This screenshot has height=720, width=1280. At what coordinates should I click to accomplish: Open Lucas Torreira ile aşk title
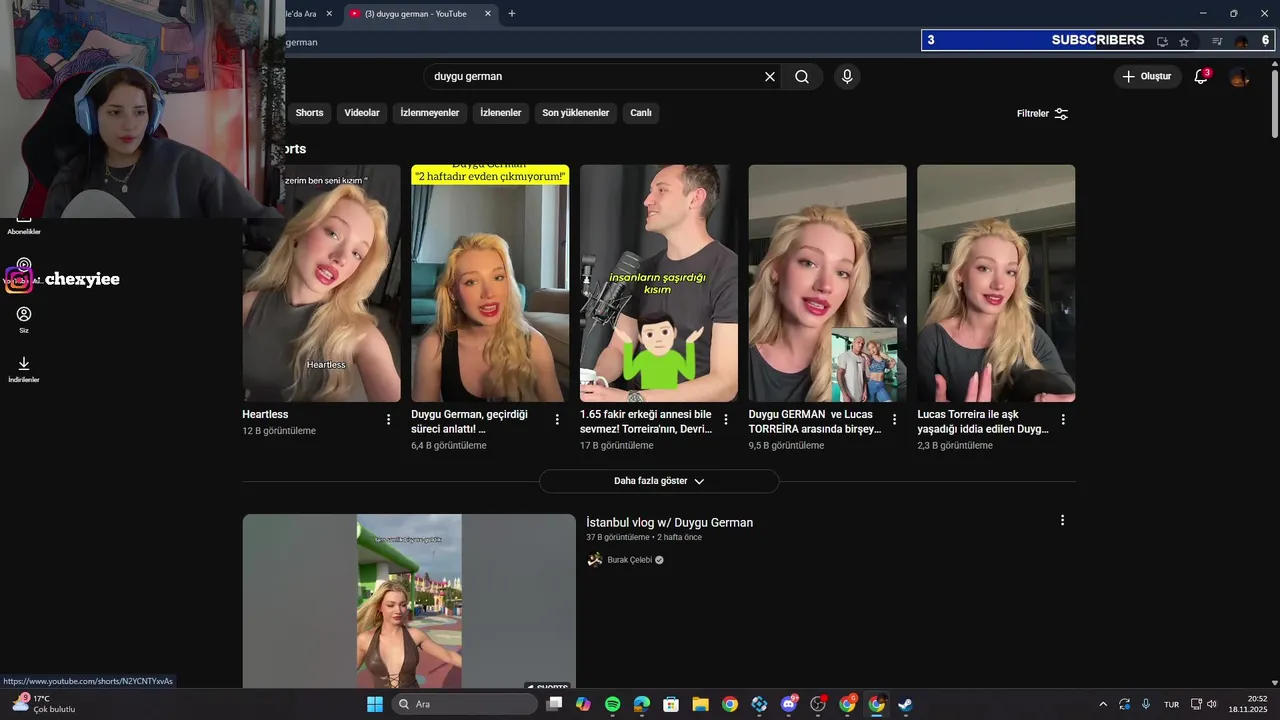pyautogui.click(x=983, y=421)
